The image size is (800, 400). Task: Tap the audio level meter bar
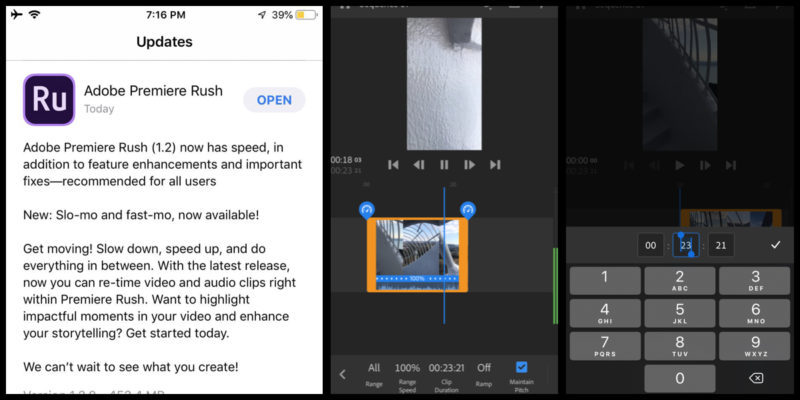coord(556,286)
